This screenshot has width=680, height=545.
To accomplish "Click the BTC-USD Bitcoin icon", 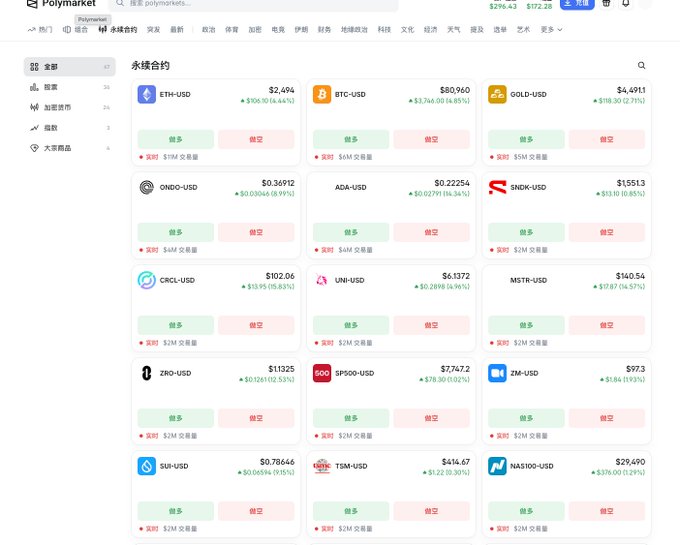I will (322, 94).
